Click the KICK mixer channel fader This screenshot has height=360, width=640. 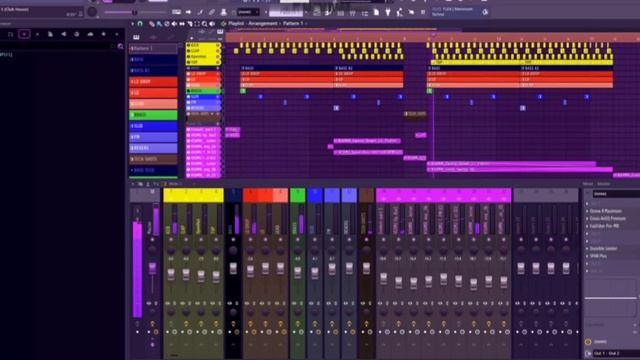pyautogui.click(x=171, y=274)
